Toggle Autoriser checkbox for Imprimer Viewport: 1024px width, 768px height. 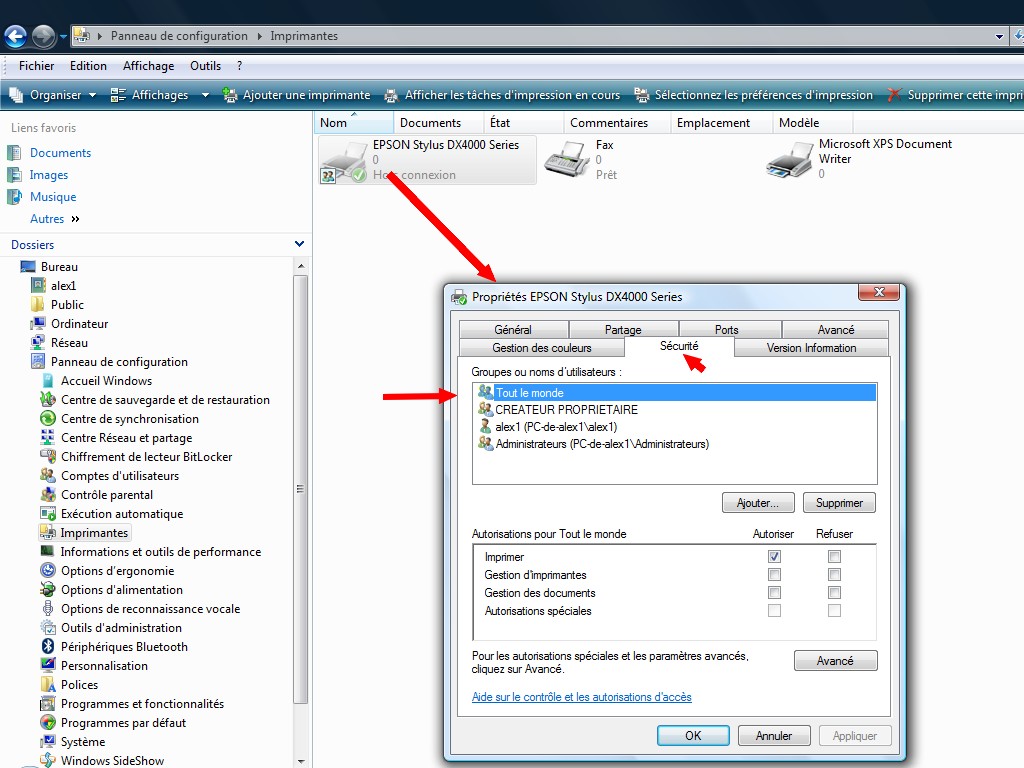(x=774, y=557)
